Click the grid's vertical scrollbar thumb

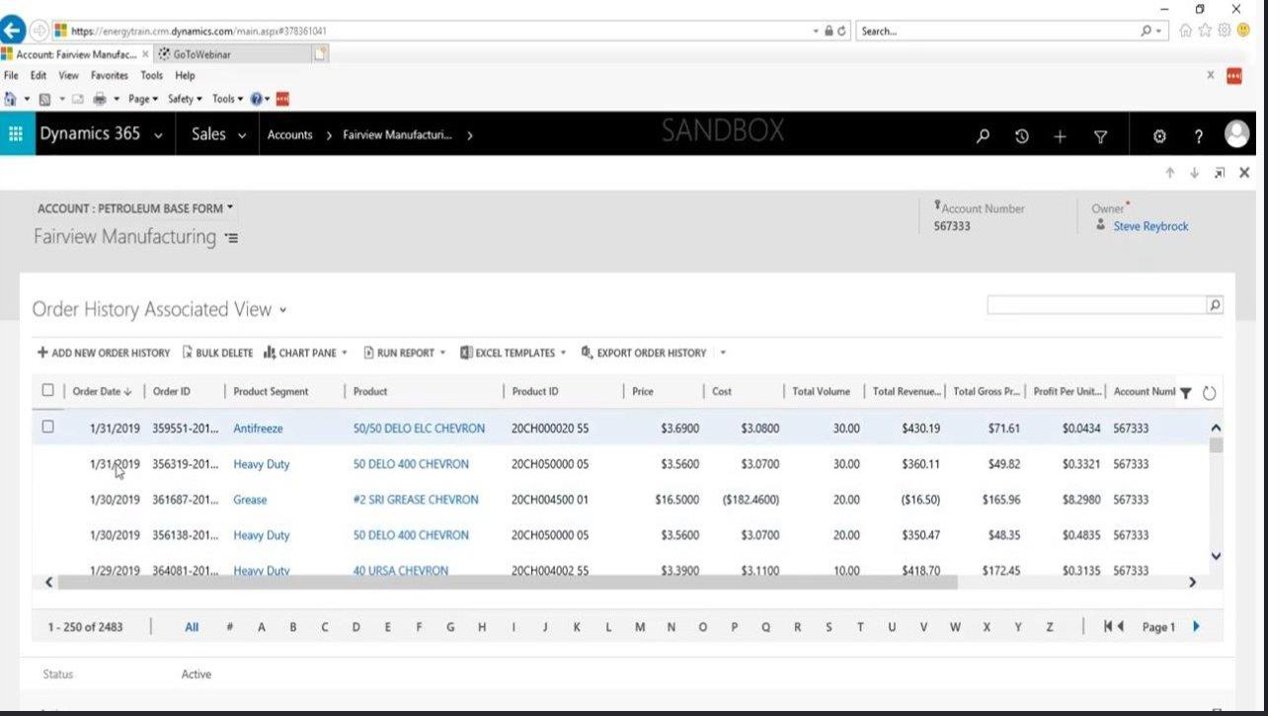(1216, 444)
